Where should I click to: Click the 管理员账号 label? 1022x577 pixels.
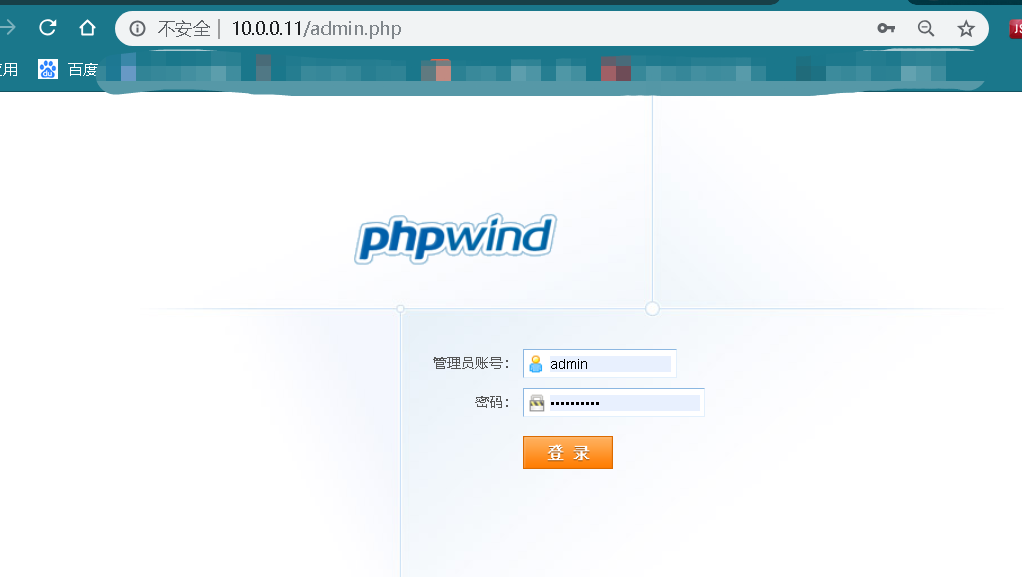[x=471, y=363]
